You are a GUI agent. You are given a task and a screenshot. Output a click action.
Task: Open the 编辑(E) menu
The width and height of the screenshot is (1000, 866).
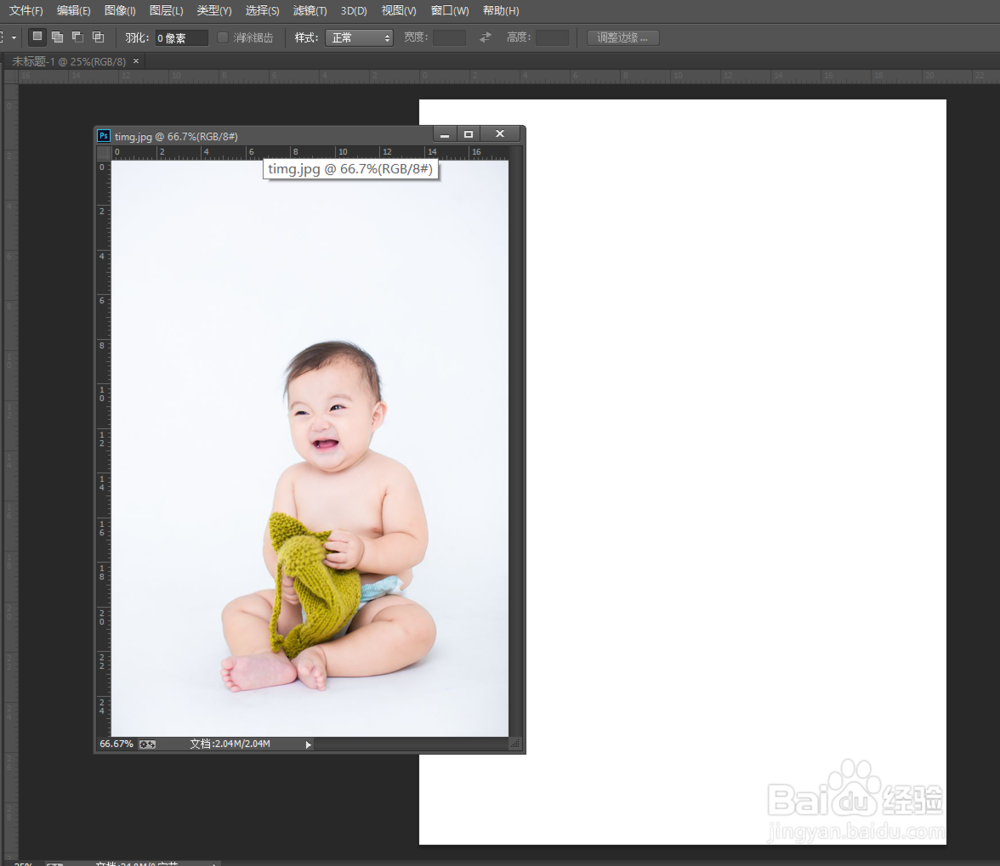point(73,11)
